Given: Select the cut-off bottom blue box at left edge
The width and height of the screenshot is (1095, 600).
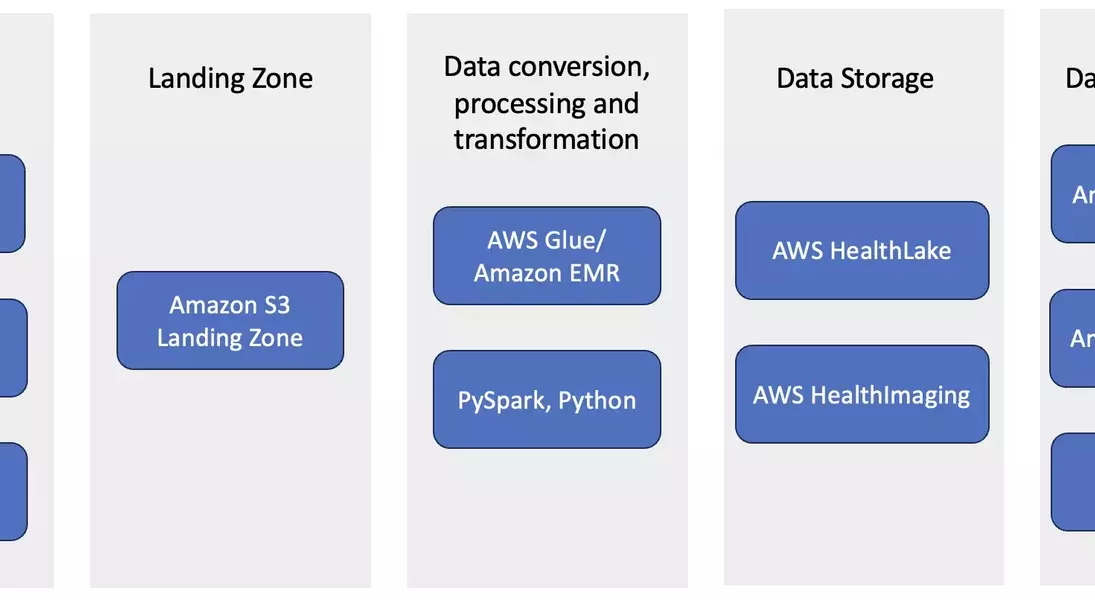Looking at the screenshot, I should point(12,492).
